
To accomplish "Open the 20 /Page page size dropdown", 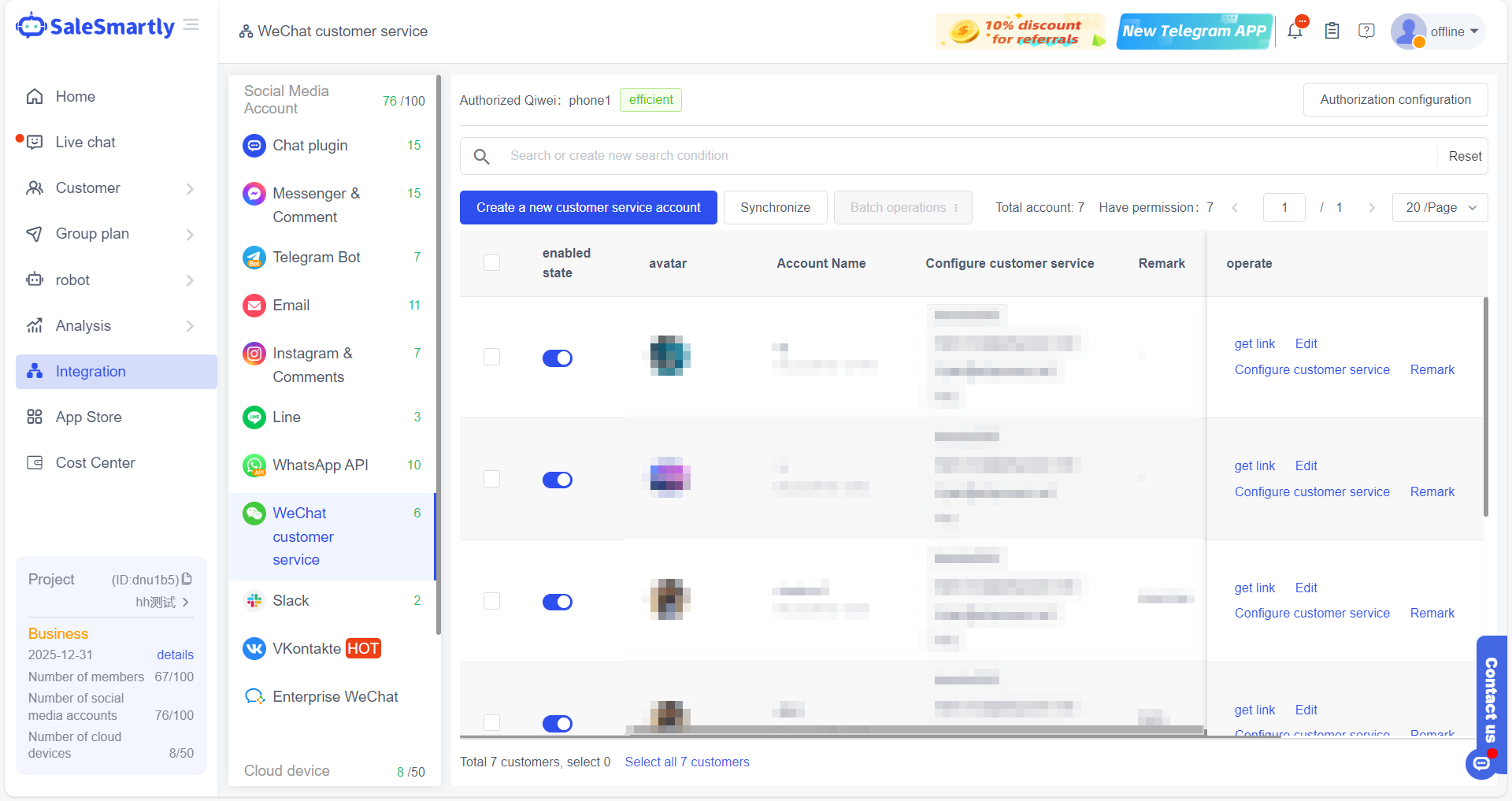I will coord(1440,207).
